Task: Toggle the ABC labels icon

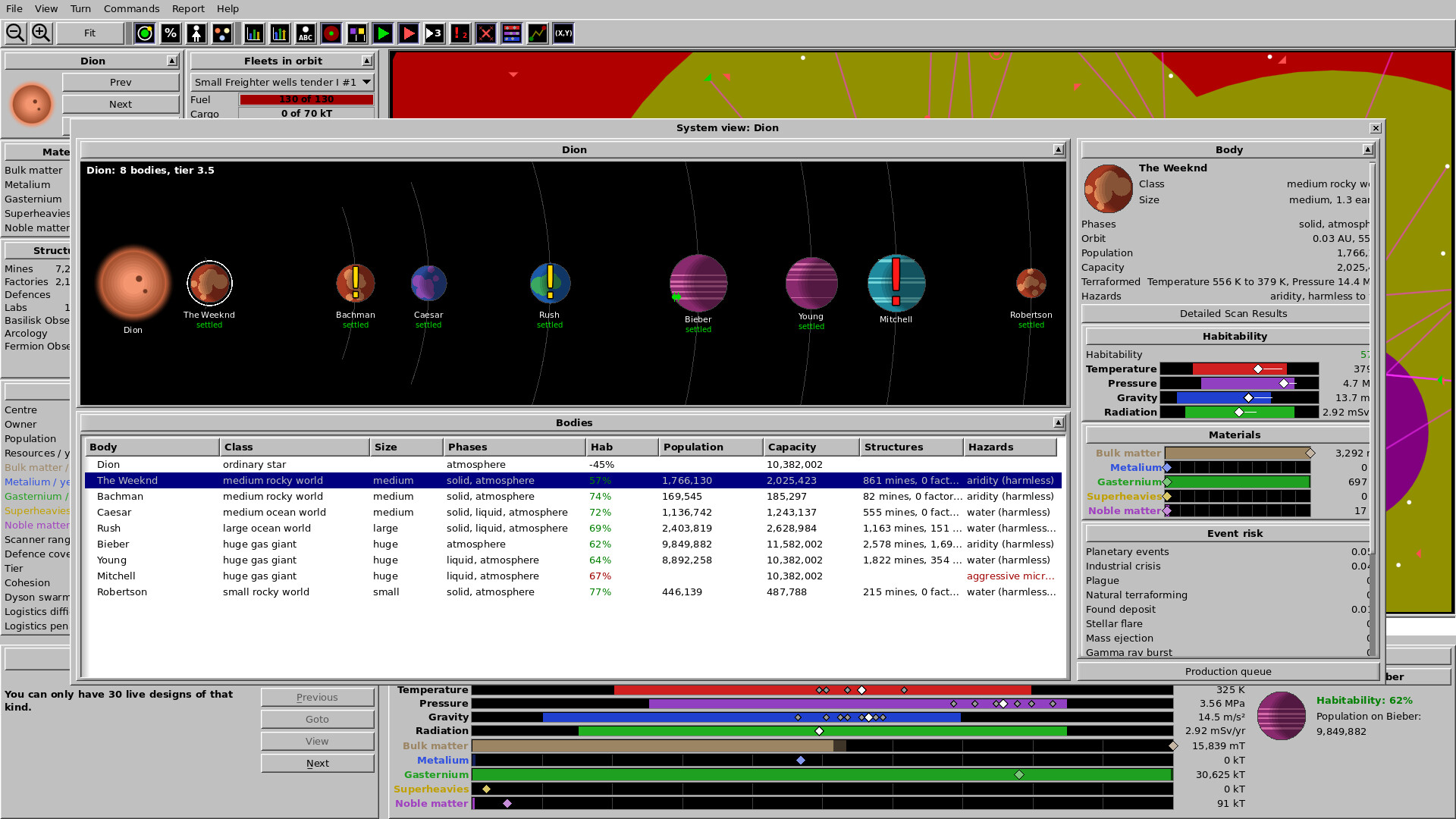Action: click(x=306, y=33)
